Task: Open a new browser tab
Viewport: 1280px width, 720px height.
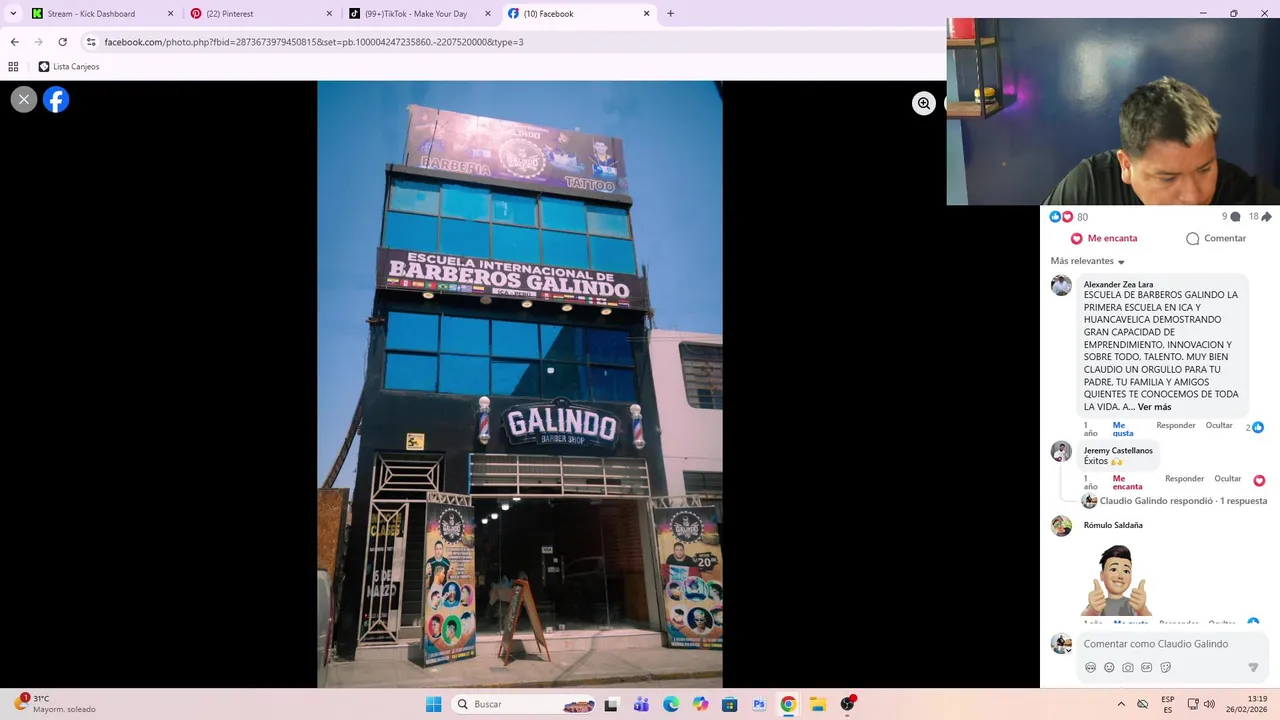Action: click(x=670, y=14)
